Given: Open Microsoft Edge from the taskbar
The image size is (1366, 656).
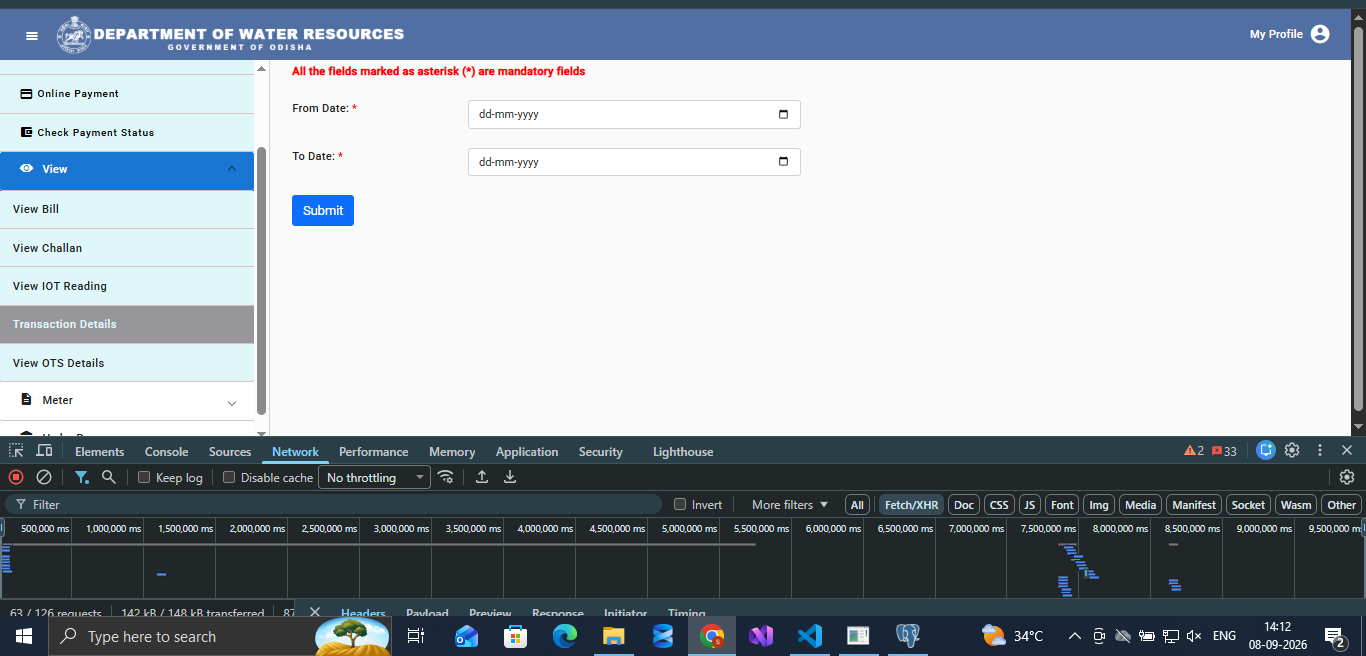Looking at the screenshot, I should click(565, 636).
